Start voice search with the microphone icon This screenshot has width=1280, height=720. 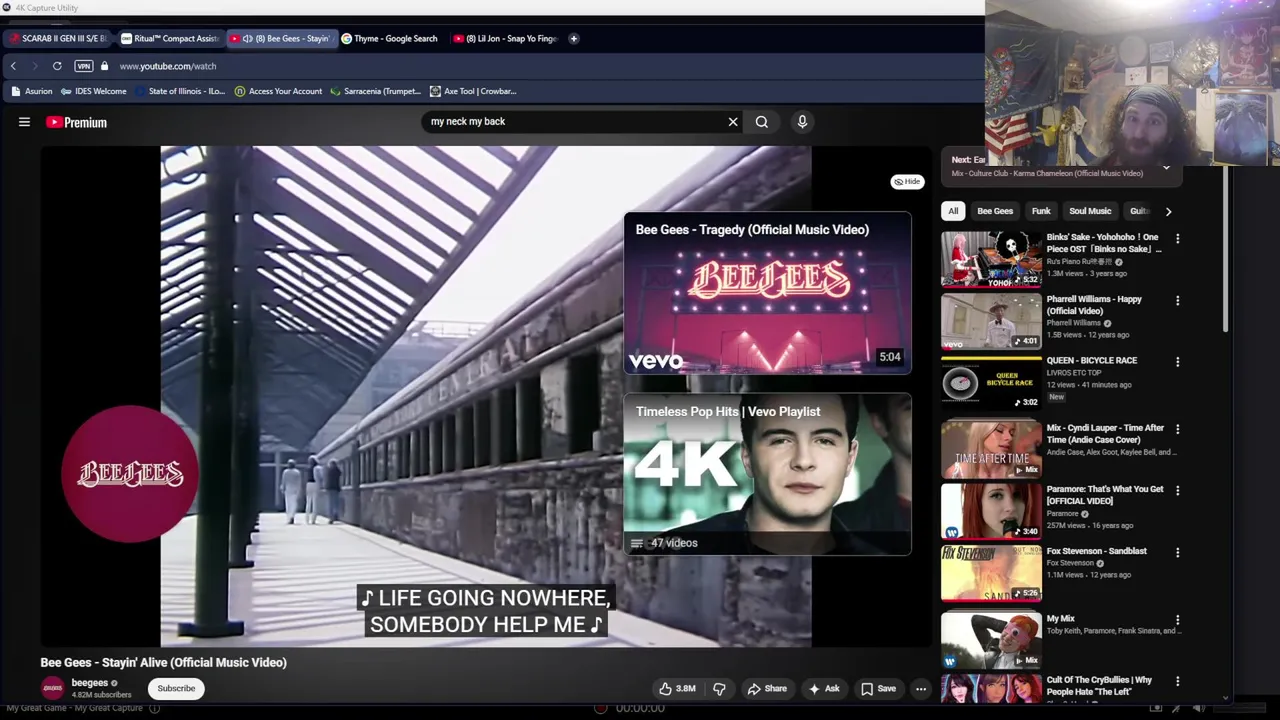tap(802, 122)
